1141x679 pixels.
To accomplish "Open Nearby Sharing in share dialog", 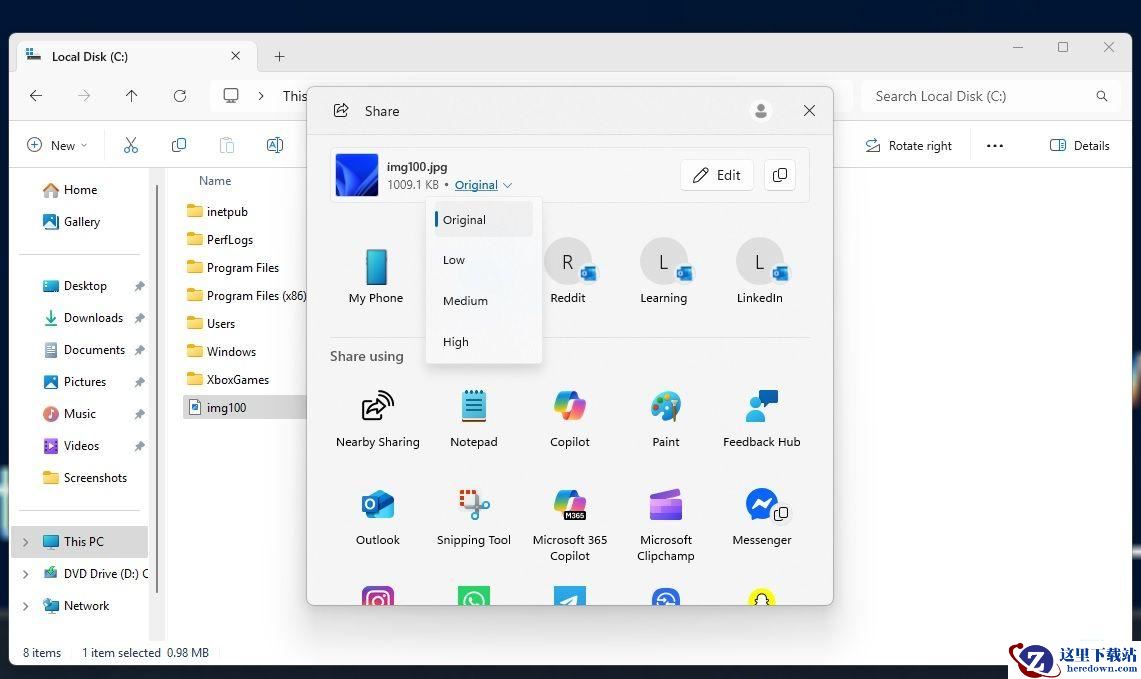I will coord(378,419).
